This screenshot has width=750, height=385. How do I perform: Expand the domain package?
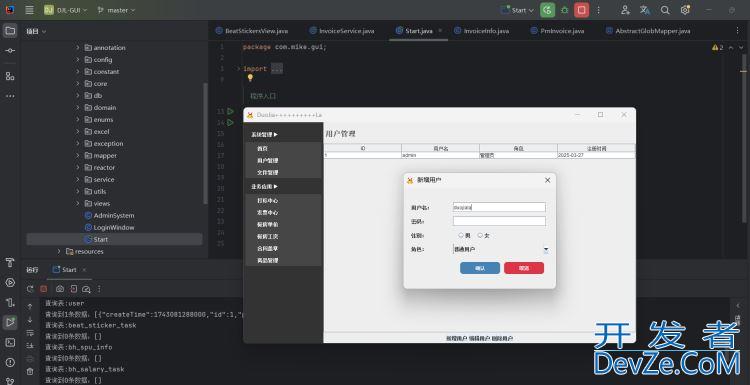77,108
